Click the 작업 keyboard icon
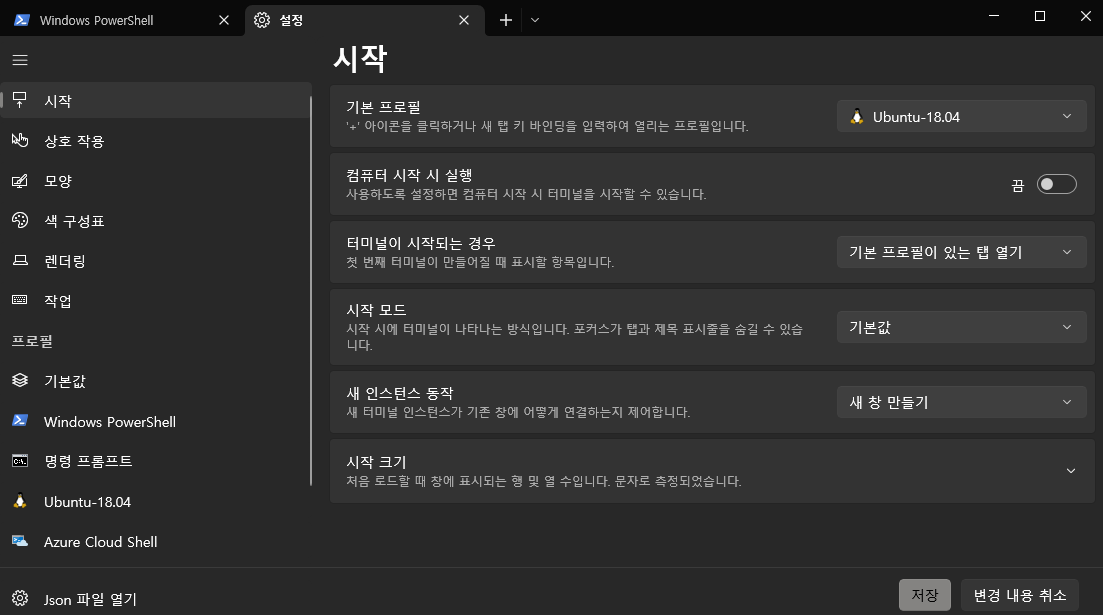 pos(20,300)
